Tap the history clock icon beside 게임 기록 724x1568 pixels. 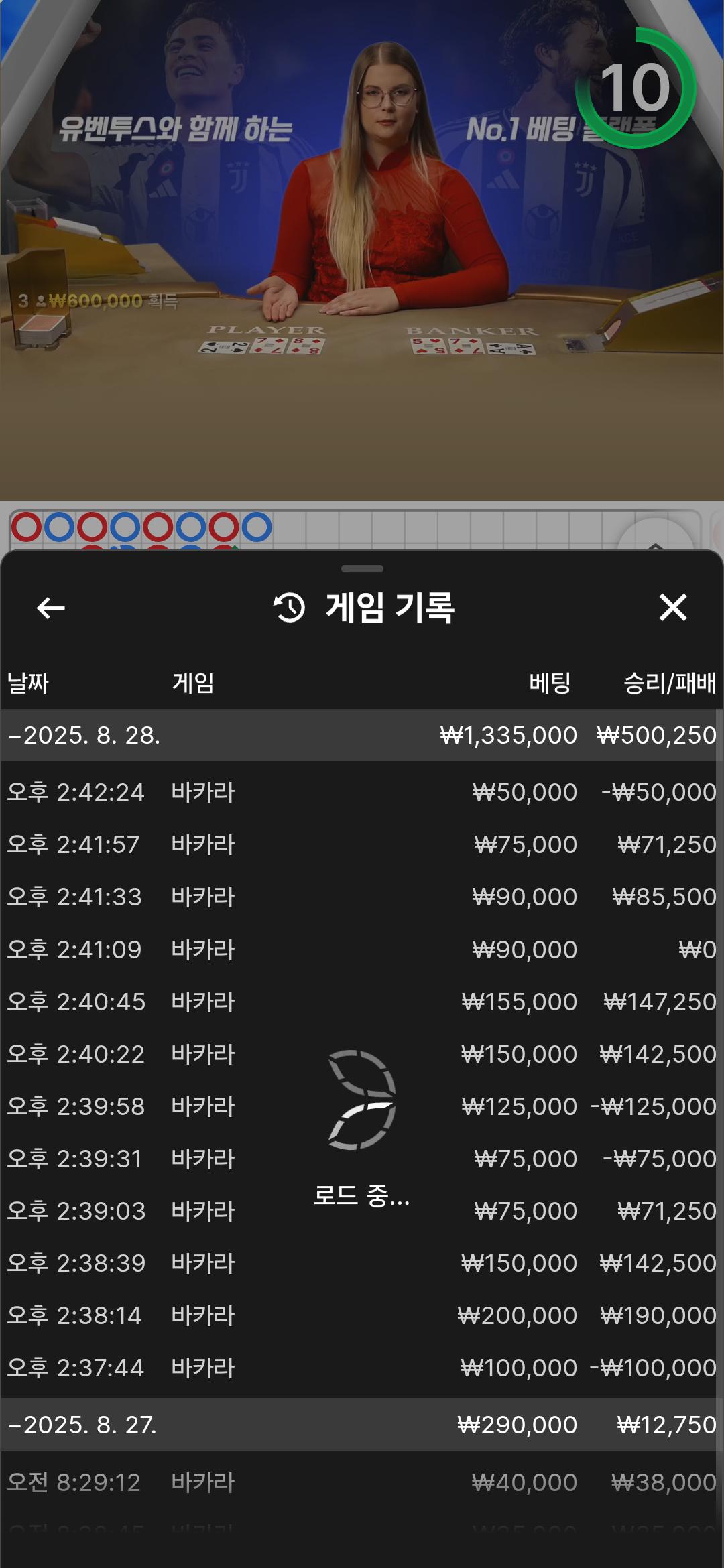click(290, 608)
